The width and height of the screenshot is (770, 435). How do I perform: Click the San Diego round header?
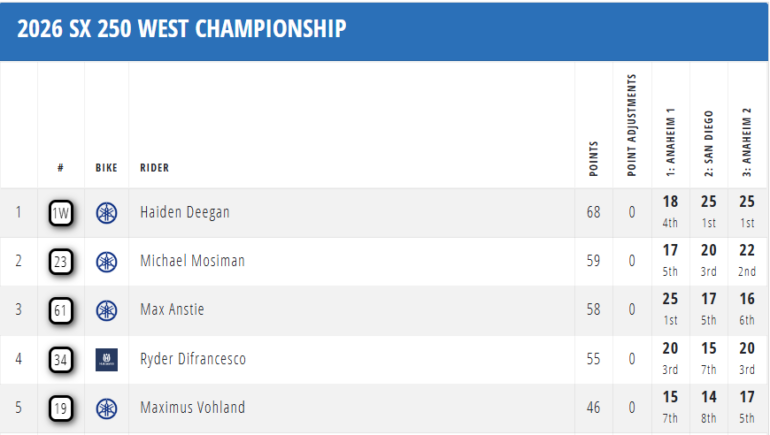[708, 143]
